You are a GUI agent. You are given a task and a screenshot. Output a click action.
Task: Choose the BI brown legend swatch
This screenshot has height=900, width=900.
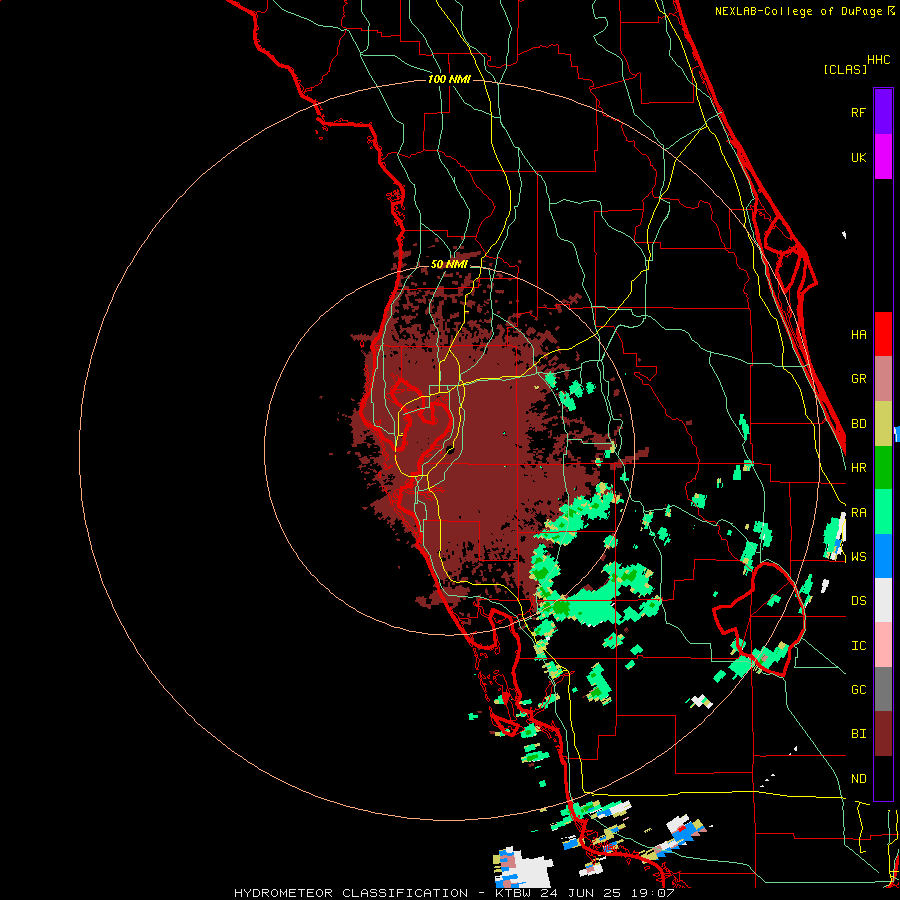(x=883, y=734)
